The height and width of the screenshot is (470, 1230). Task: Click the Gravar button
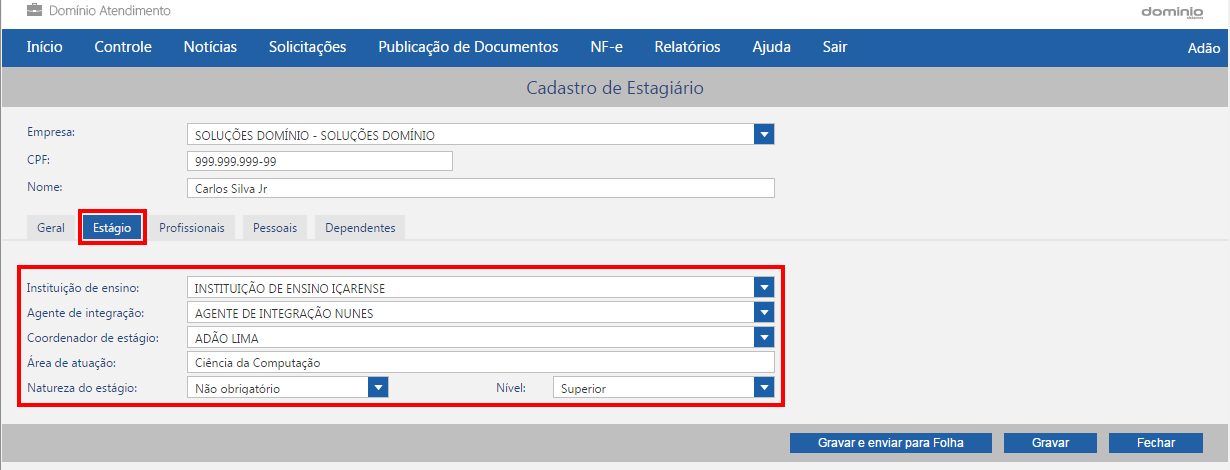click(1050, 443)
